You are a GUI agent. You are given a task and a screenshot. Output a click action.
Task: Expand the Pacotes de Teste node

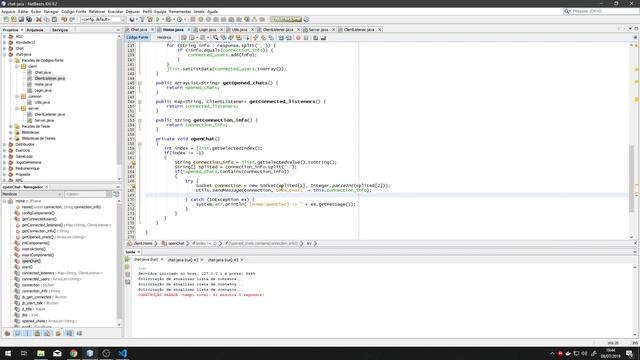click(11, 127)
